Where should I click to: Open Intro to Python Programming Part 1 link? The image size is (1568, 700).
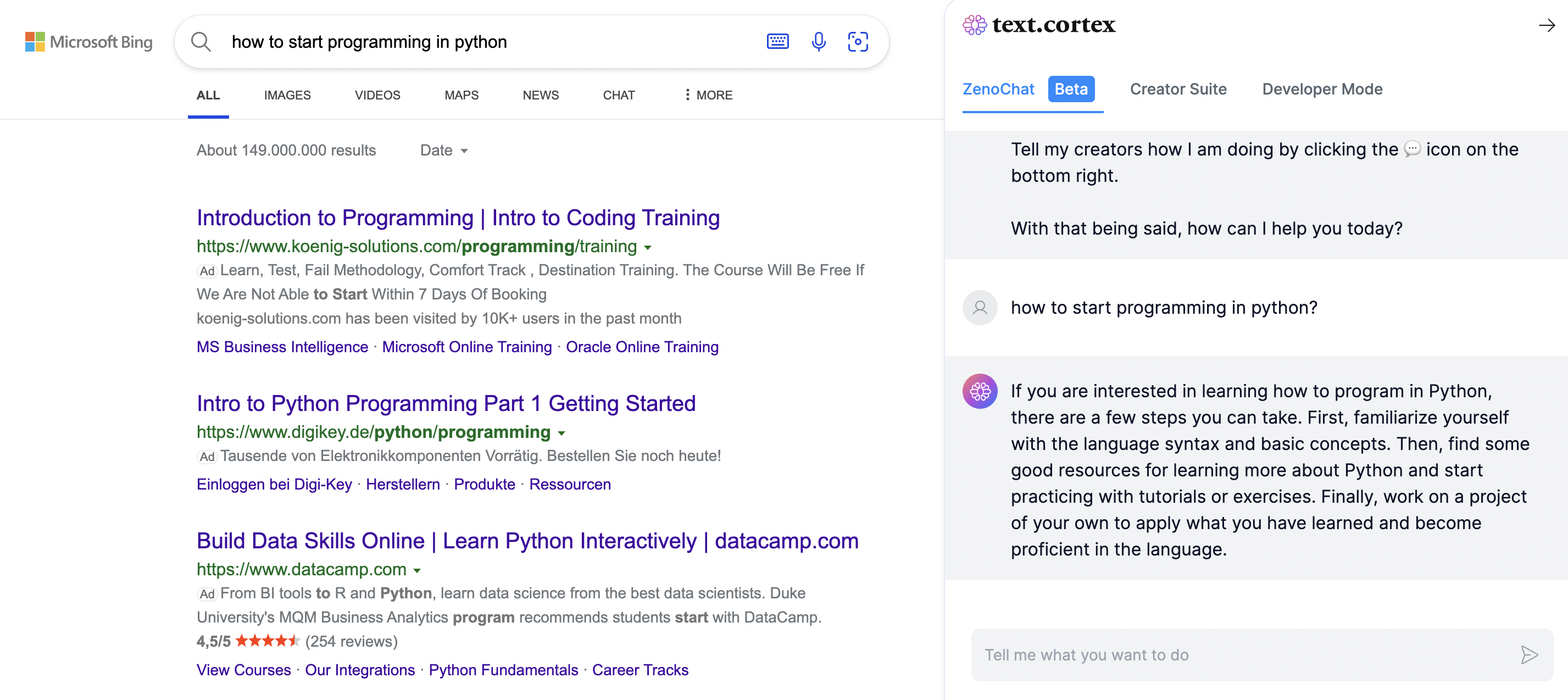click(446, 403)
